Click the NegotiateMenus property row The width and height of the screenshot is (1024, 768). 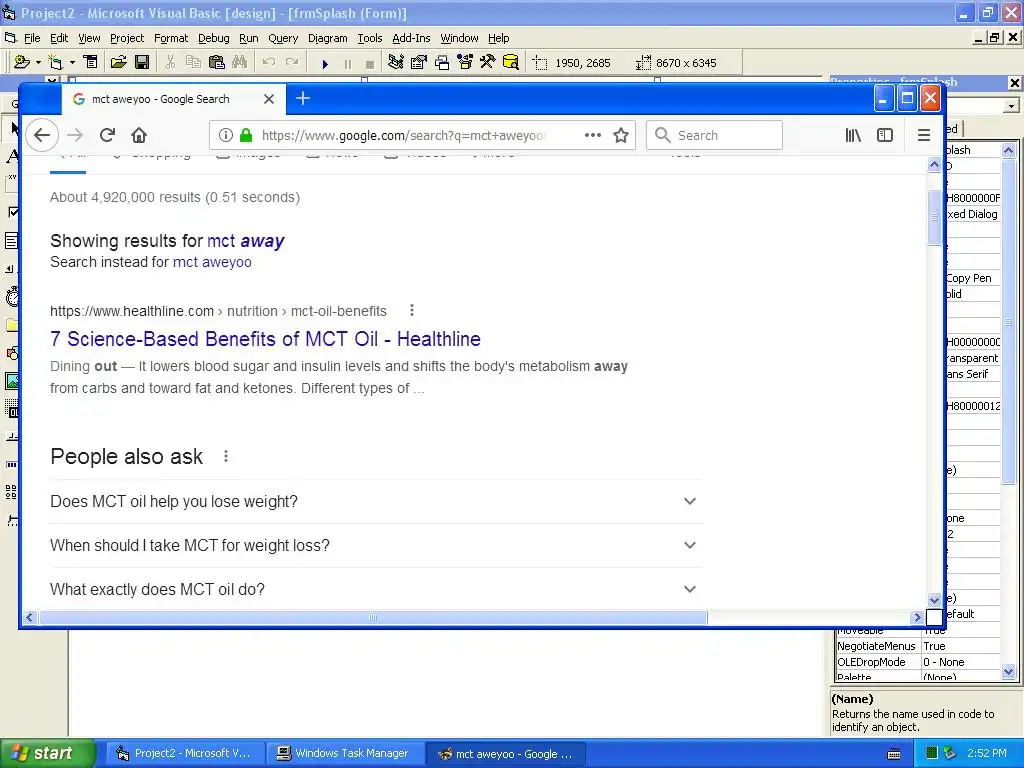pos(918,646)
